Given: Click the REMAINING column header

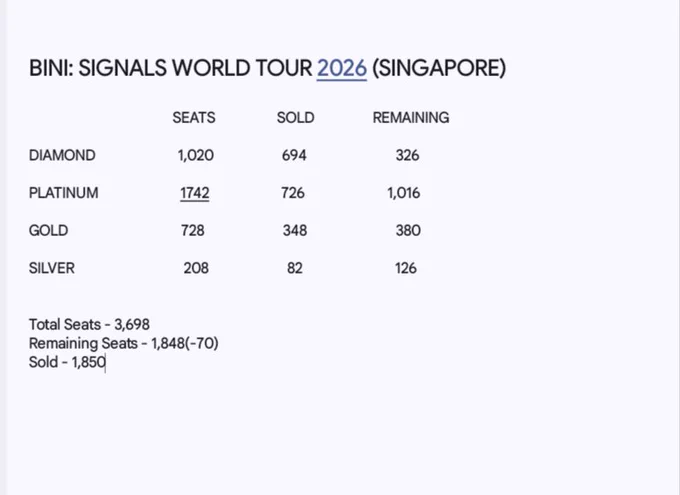Looking at the screenshot, I should 411,118.
